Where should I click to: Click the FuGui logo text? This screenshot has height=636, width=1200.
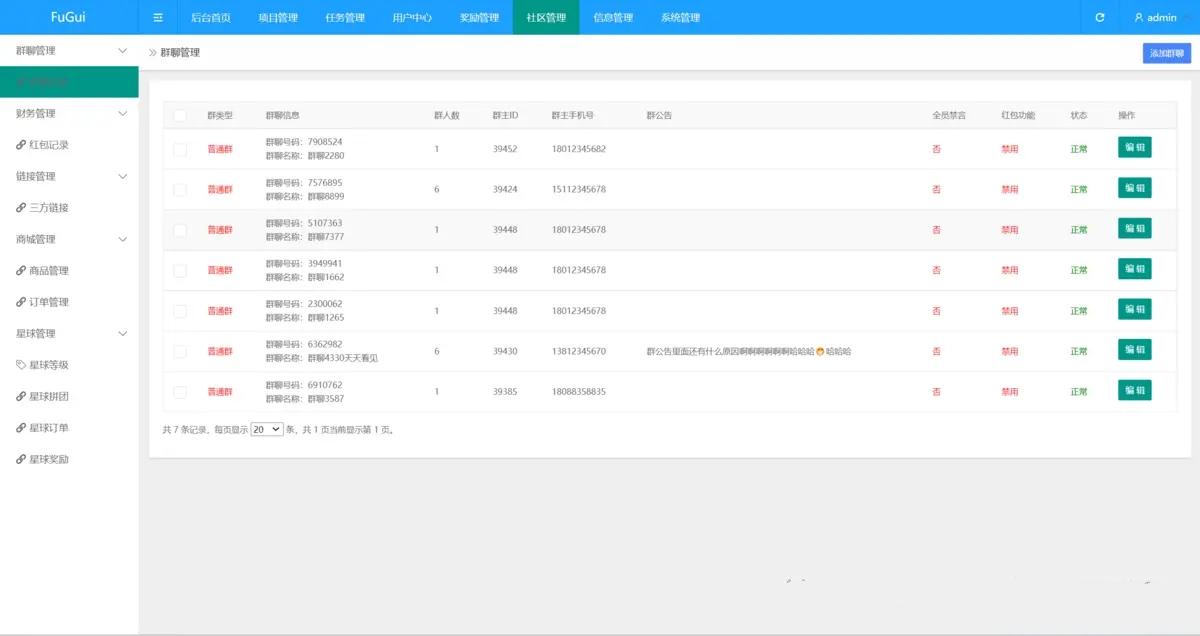click(x=68, y=18)
